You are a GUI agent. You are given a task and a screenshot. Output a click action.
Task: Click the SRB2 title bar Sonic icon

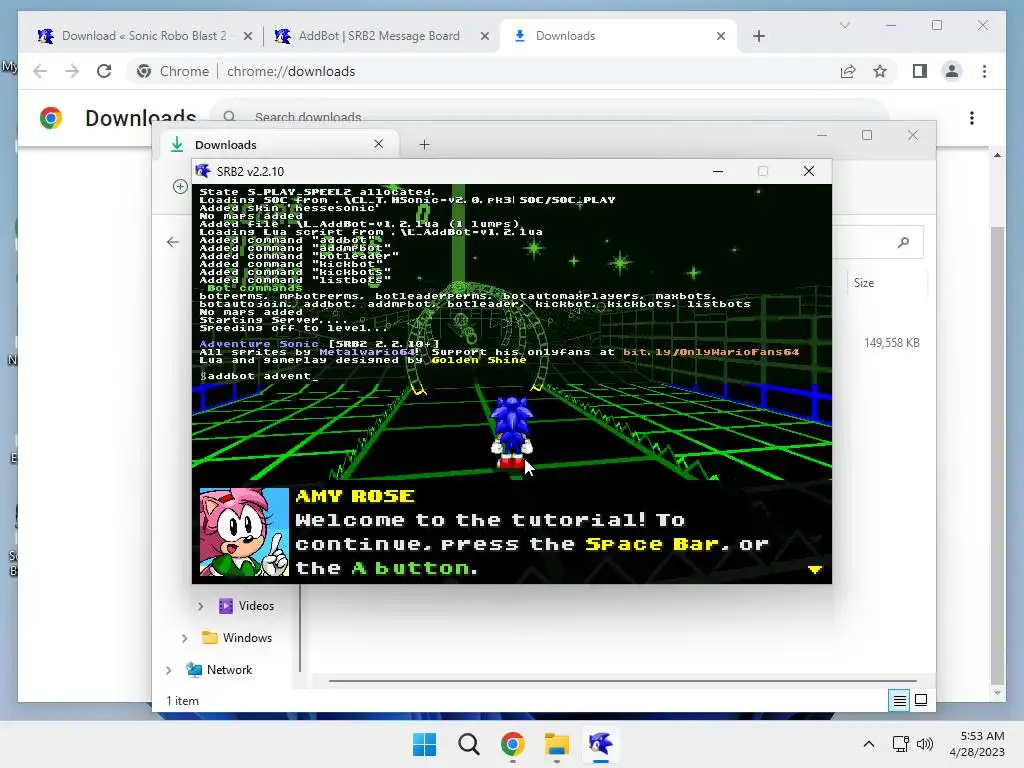tap(203, 171)
